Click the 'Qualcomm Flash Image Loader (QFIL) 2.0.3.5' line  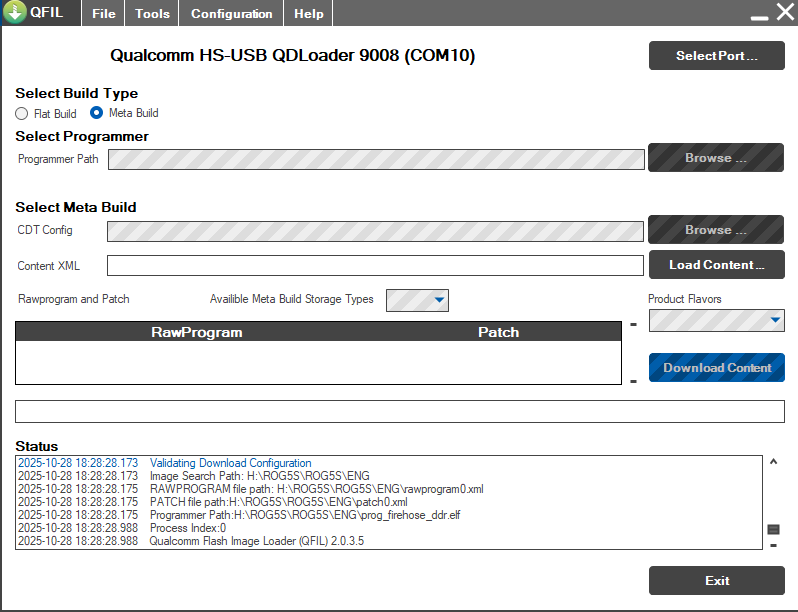coord(191,541)
